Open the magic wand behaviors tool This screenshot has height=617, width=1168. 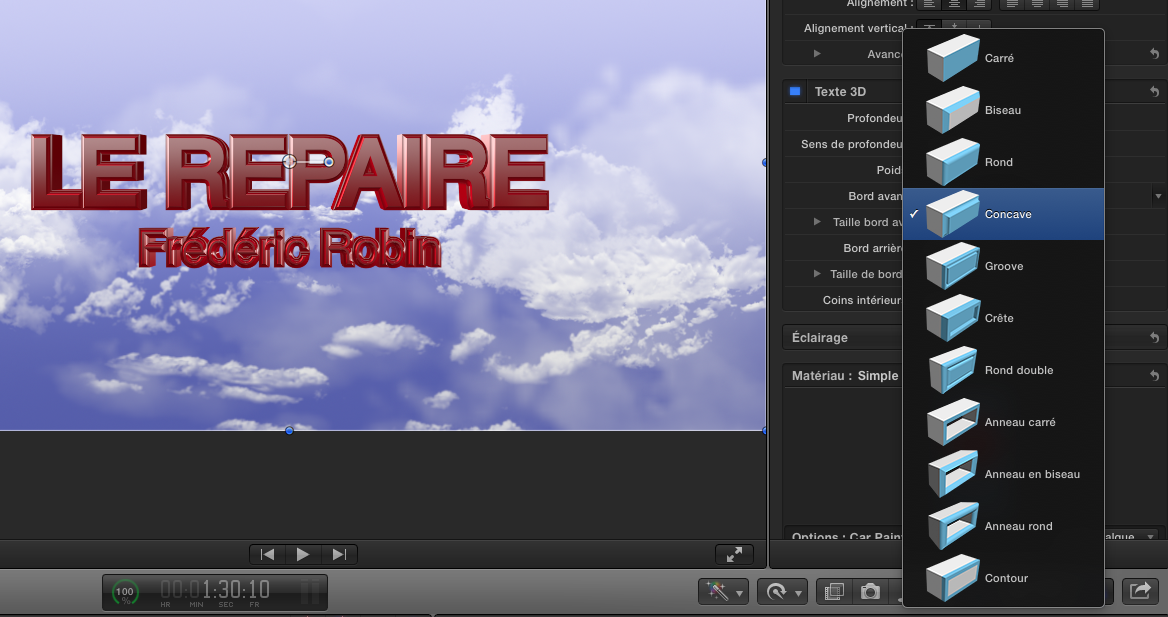(x=717, y=592)
